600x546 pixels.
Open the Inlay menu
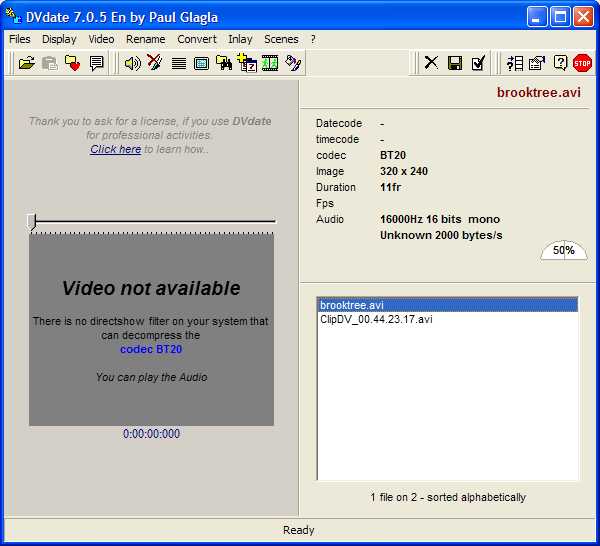pos(240,39)
